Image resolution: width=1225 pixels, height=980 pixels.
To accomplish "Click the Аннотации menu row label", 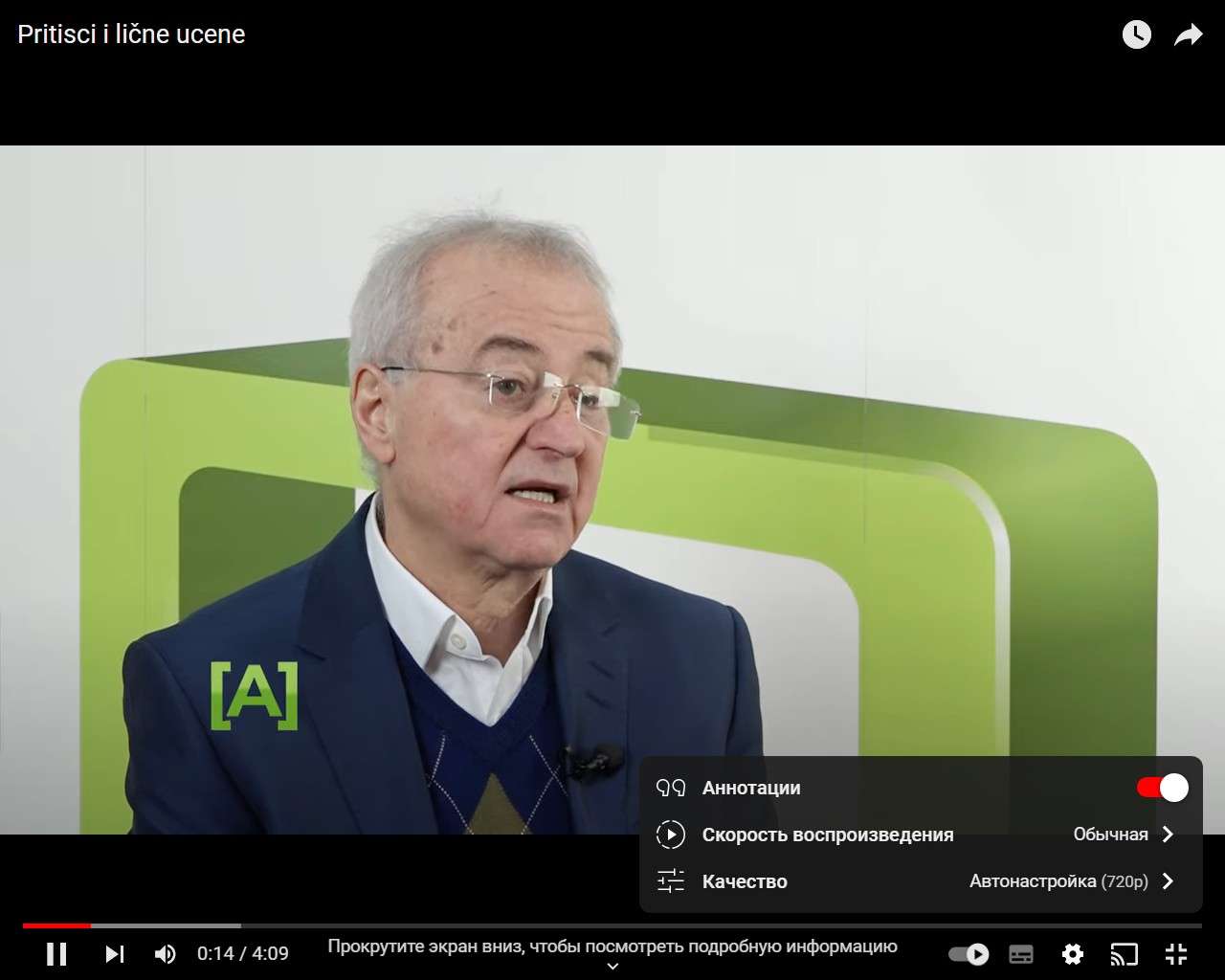I will point(751,788).
